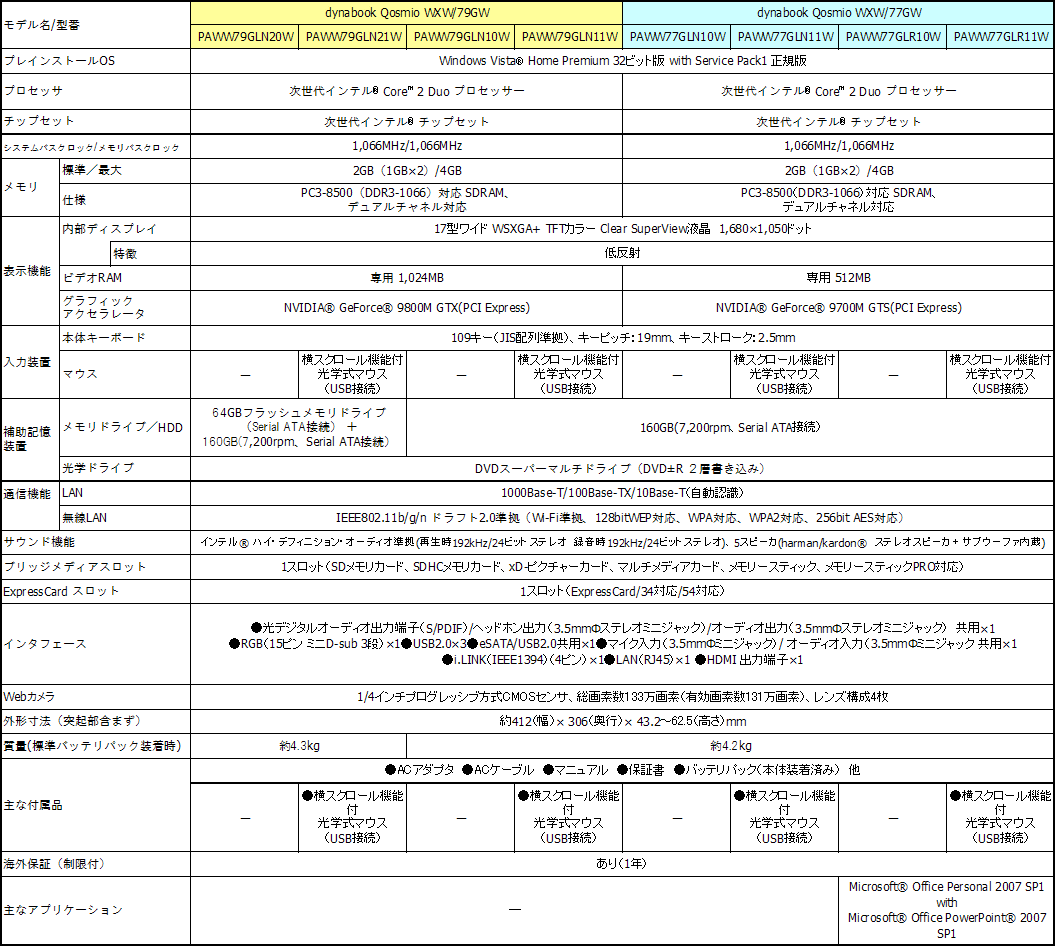Select the 17型ワイド WSXGA+ display cell

pos(622,229)
